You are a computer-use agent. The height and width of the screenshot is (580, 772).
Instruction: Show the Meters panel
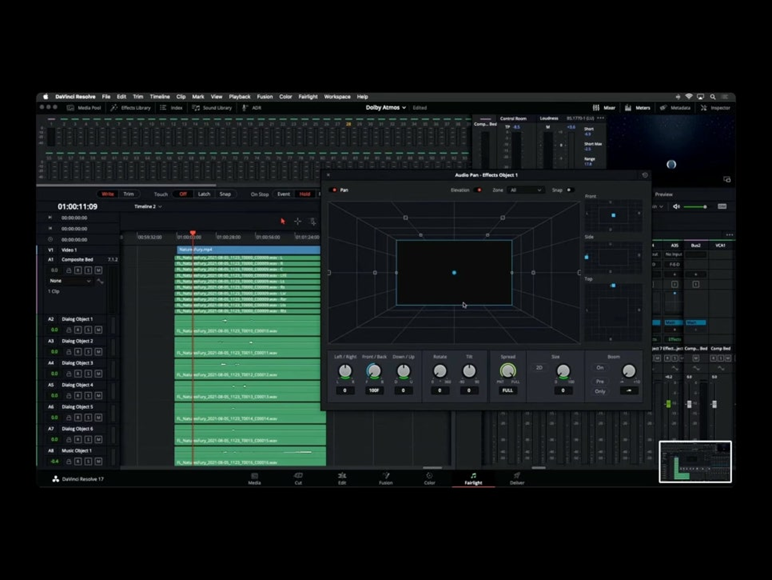coord(639,107)
